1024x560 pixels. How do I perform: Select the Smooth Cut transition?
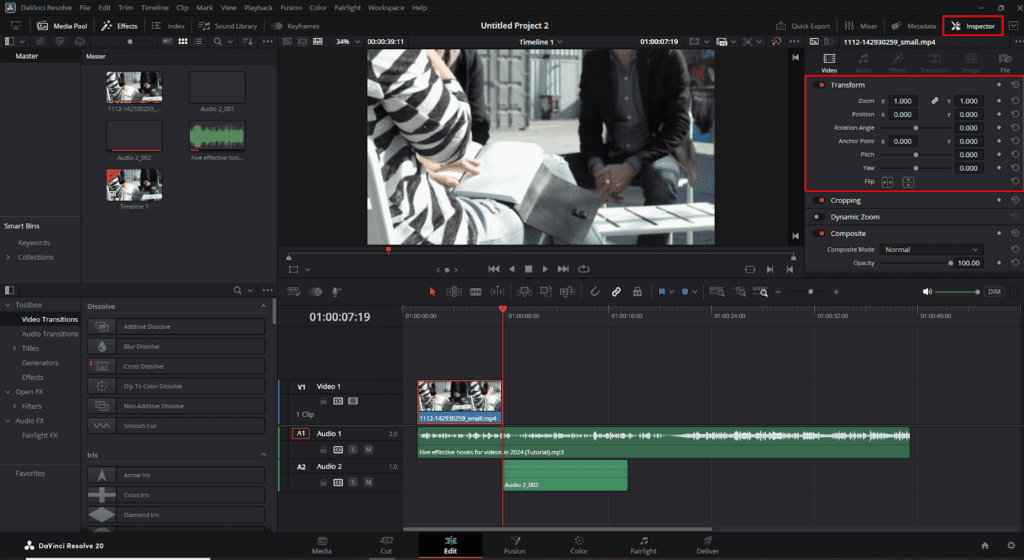coord(176,426)
